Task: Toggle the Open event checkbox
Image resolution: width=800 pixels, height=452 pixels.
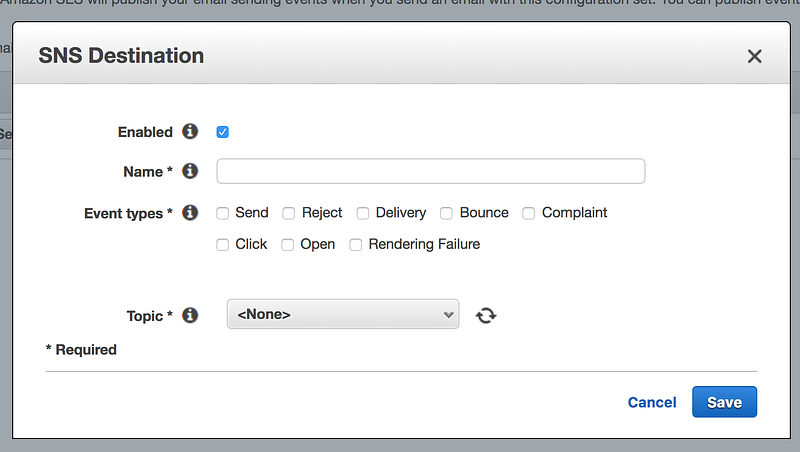Action: click(288, 244)
